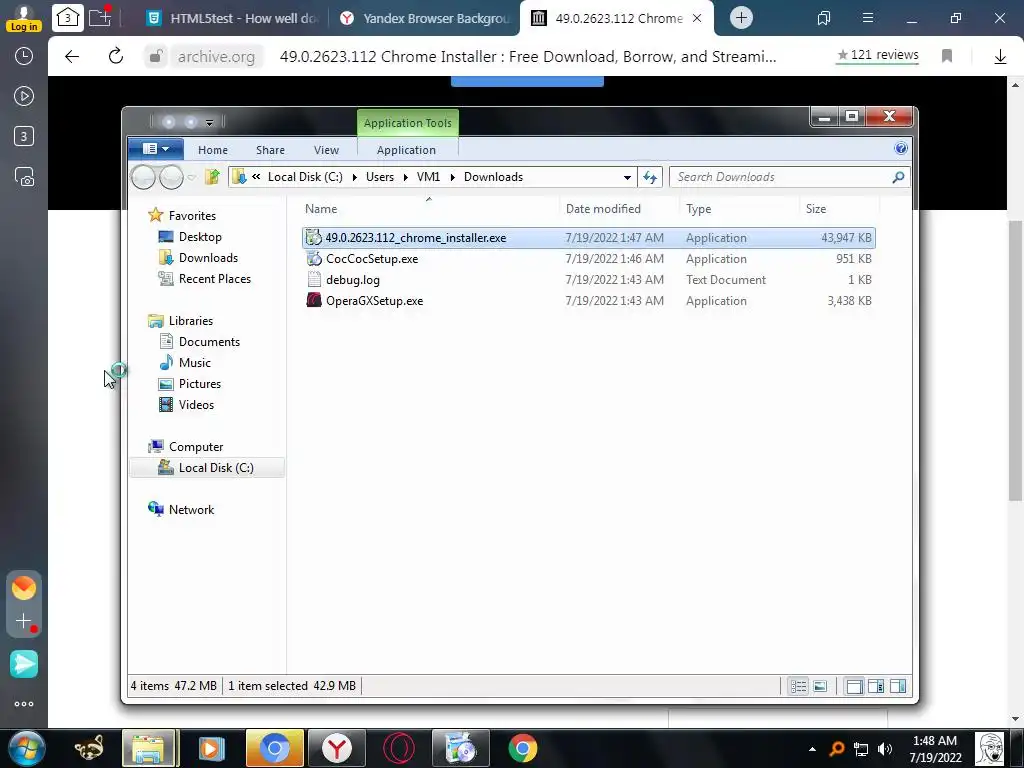Viewport: 1024px width, 768px height.
Task: Open the Yandex browser hamburger menu
Action: [x=868, y=18]
